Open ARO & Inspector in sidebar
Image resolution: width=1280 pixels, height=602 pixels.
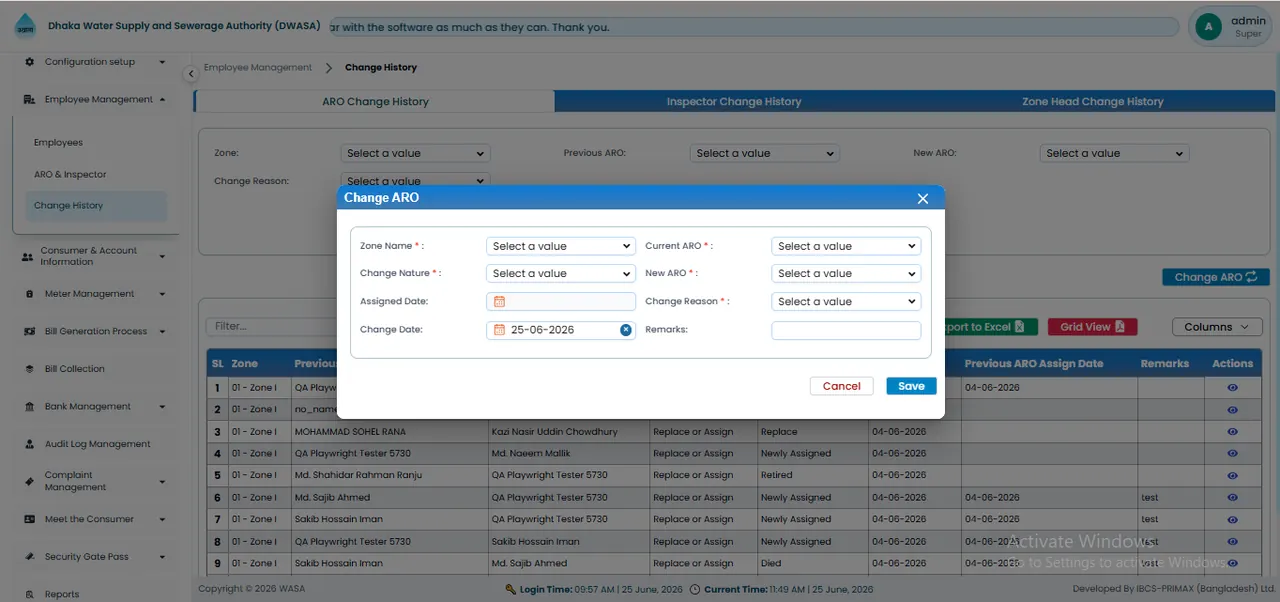tap(70, 174)
